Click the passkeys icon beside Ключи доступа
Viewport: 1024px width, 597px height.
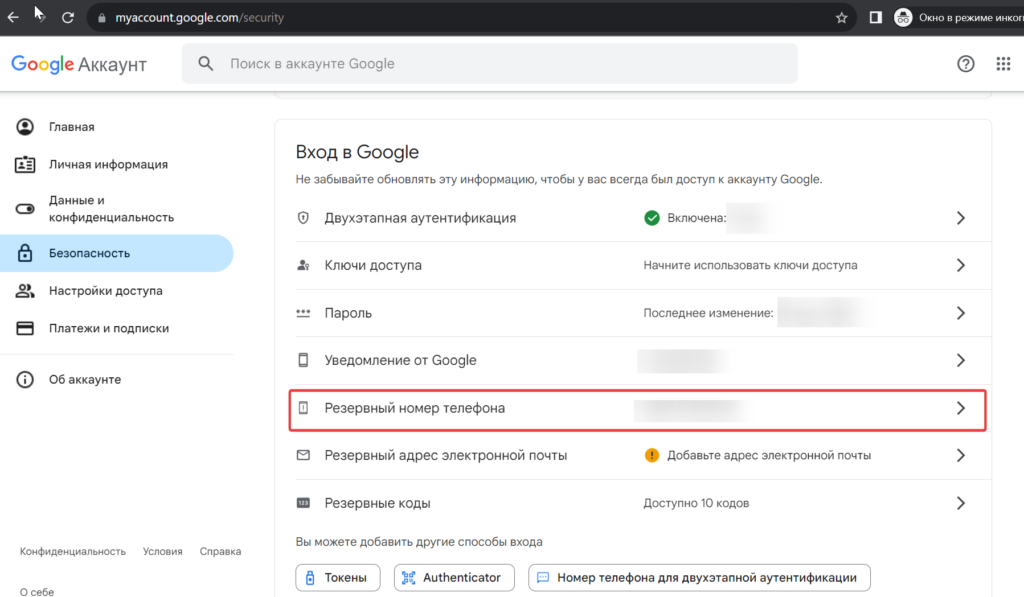303,265
